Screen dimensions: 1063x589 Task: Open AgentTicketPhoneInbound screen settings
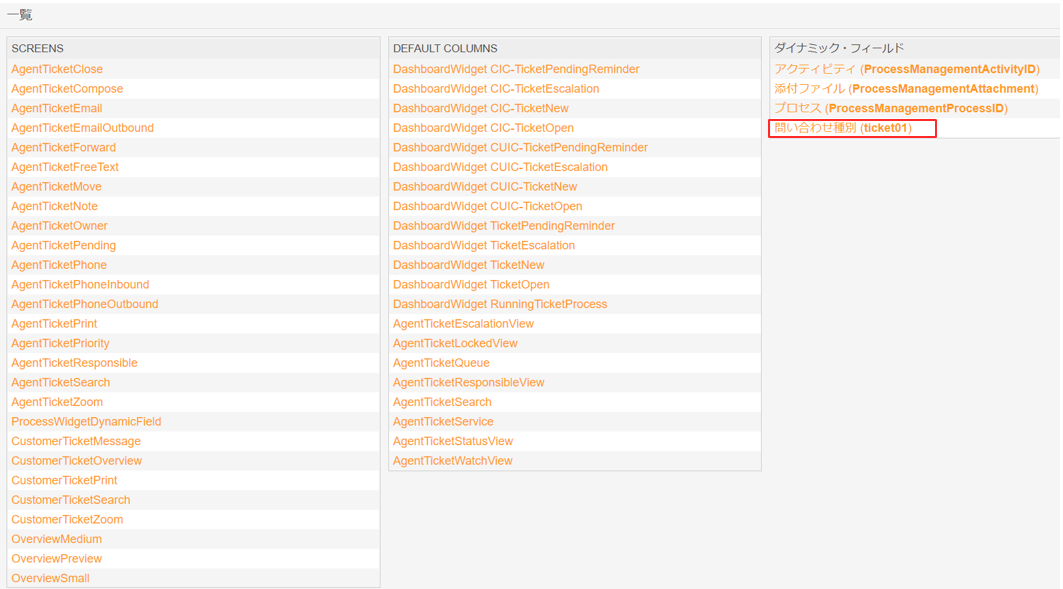pyautogui.click(x=80, y=285)
